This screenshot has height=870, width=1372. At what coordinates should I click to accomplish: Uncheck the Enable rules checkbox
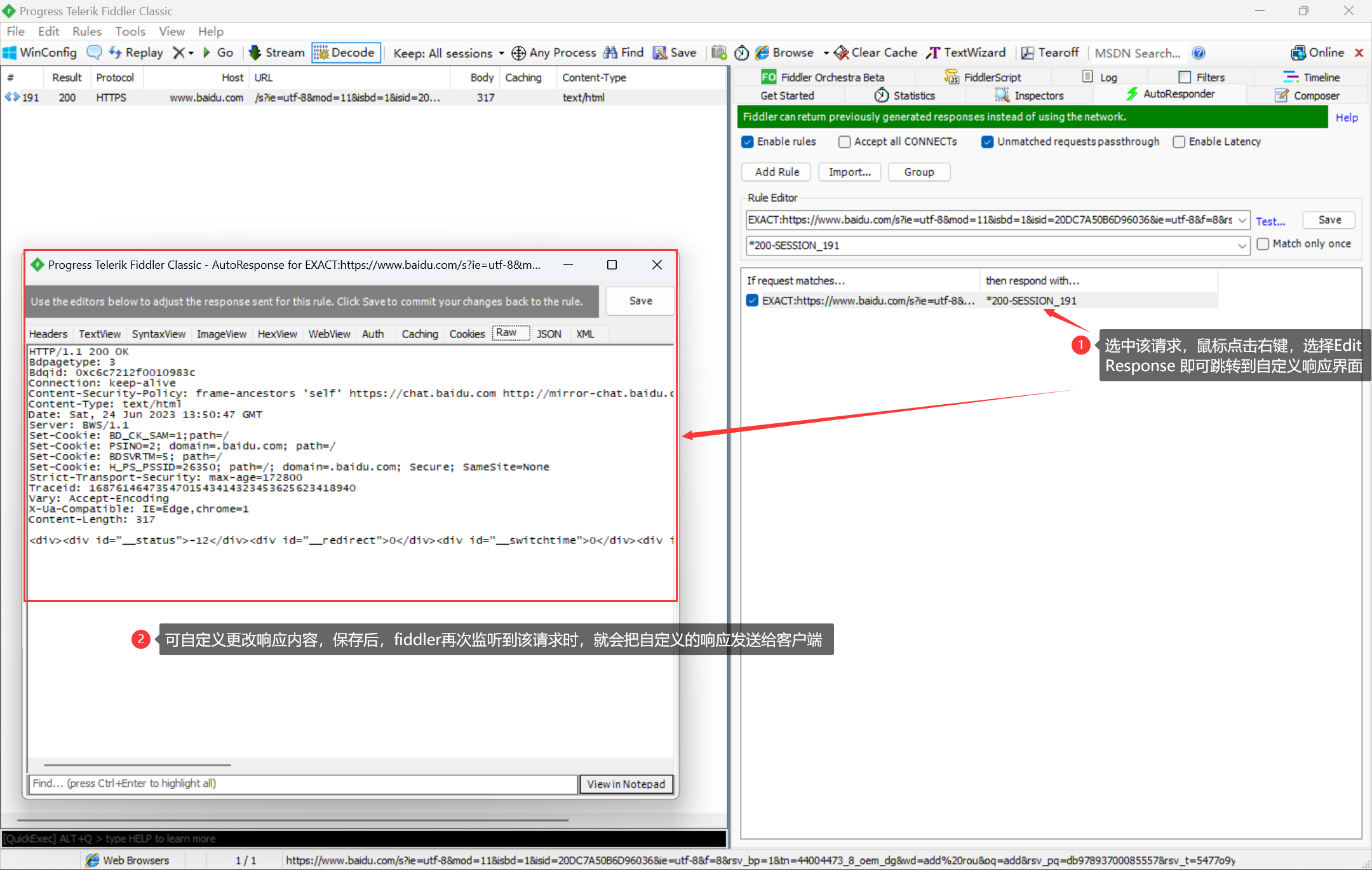tap(748, 142)
